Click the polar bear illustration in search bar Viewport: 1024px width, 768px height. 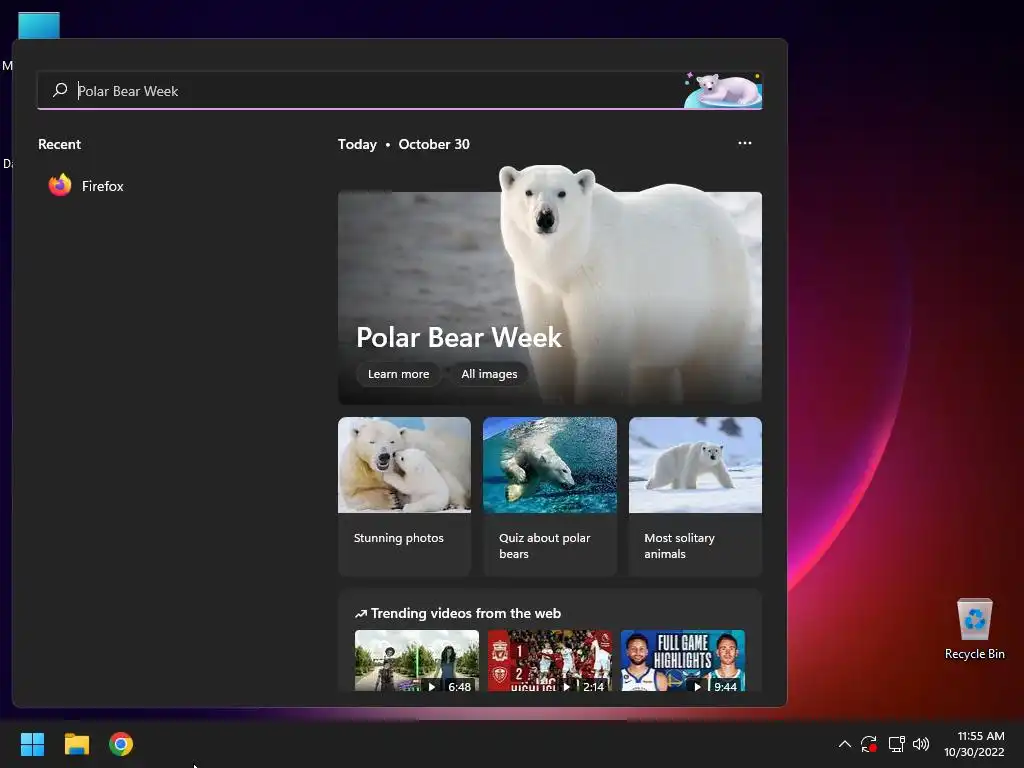tap(723, 90)
